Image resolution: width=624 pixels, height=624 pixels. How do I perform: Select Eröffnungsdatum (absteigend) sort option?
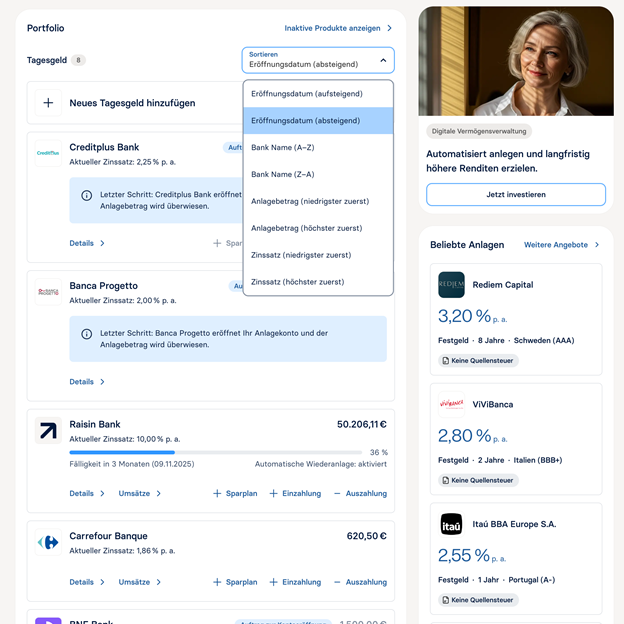[318, 121]
